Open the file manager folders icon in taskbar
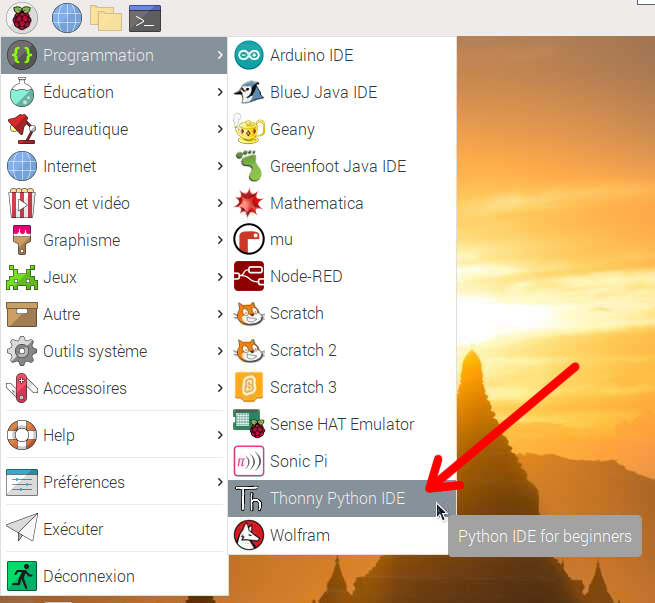The height and width of the screenshot is (603, 655). pos(106,18)
